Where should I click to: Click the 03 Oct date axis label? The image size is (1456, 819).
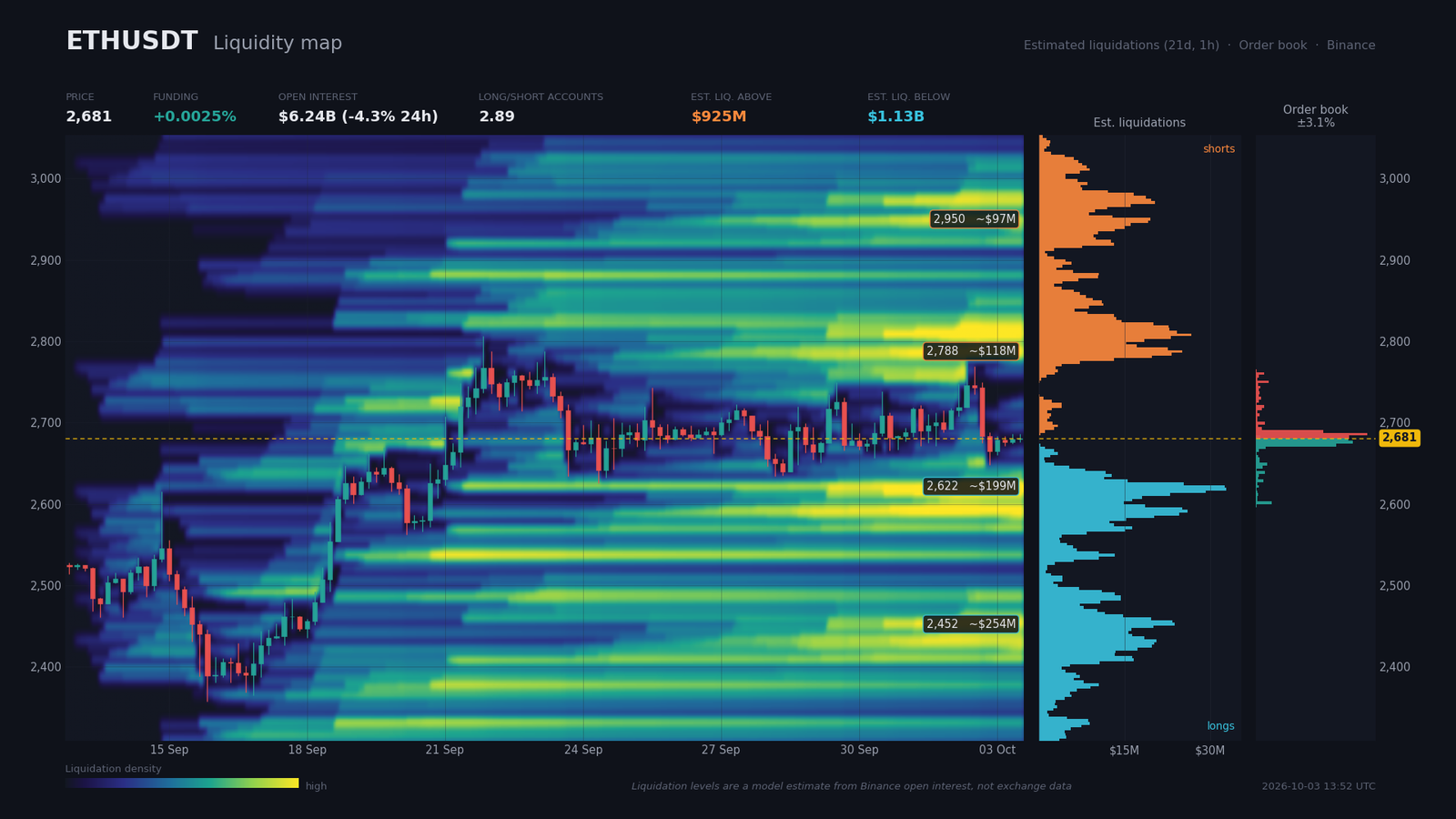[x=997, y=750]
